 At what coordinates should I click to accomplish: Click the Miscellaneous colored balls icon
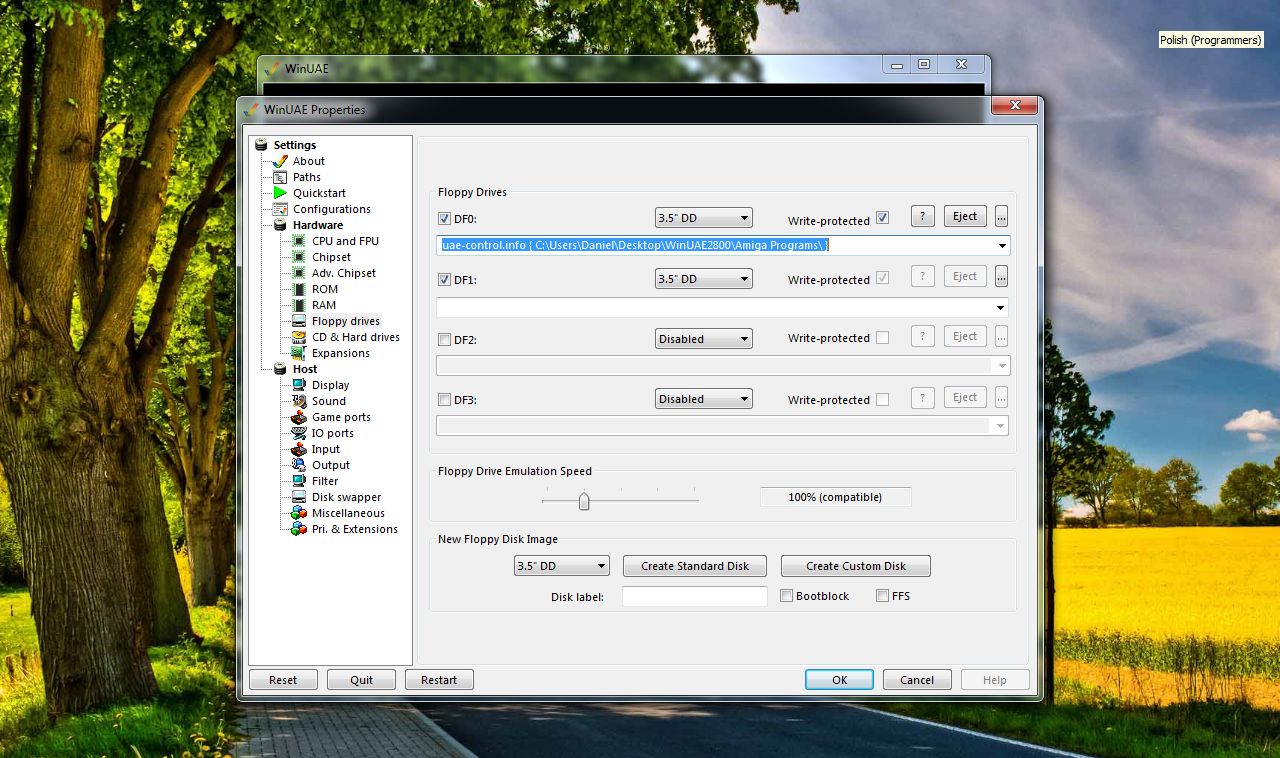click(x=299, y=513)
